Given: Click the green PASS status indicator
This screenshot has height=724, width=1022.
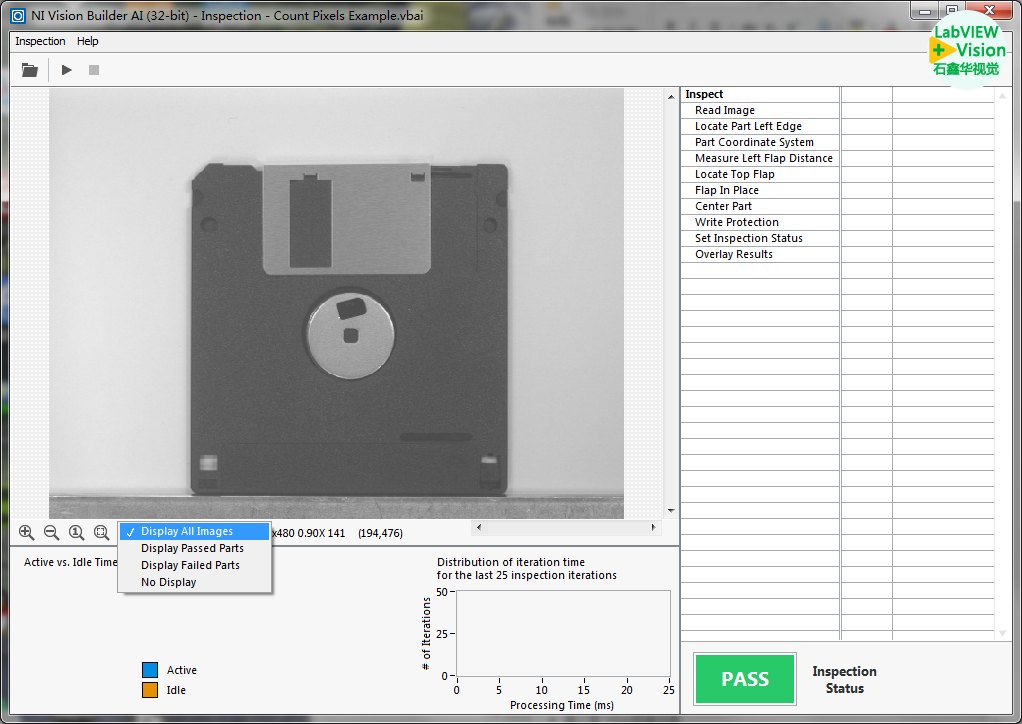Looking at the screenshot, I should point(745,679).
